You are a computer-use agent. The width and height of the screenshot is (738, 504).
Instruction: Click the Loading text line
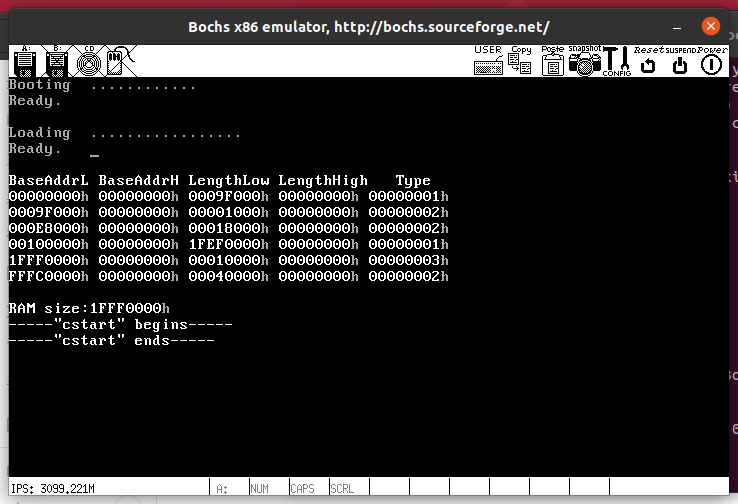coord(124,133)
